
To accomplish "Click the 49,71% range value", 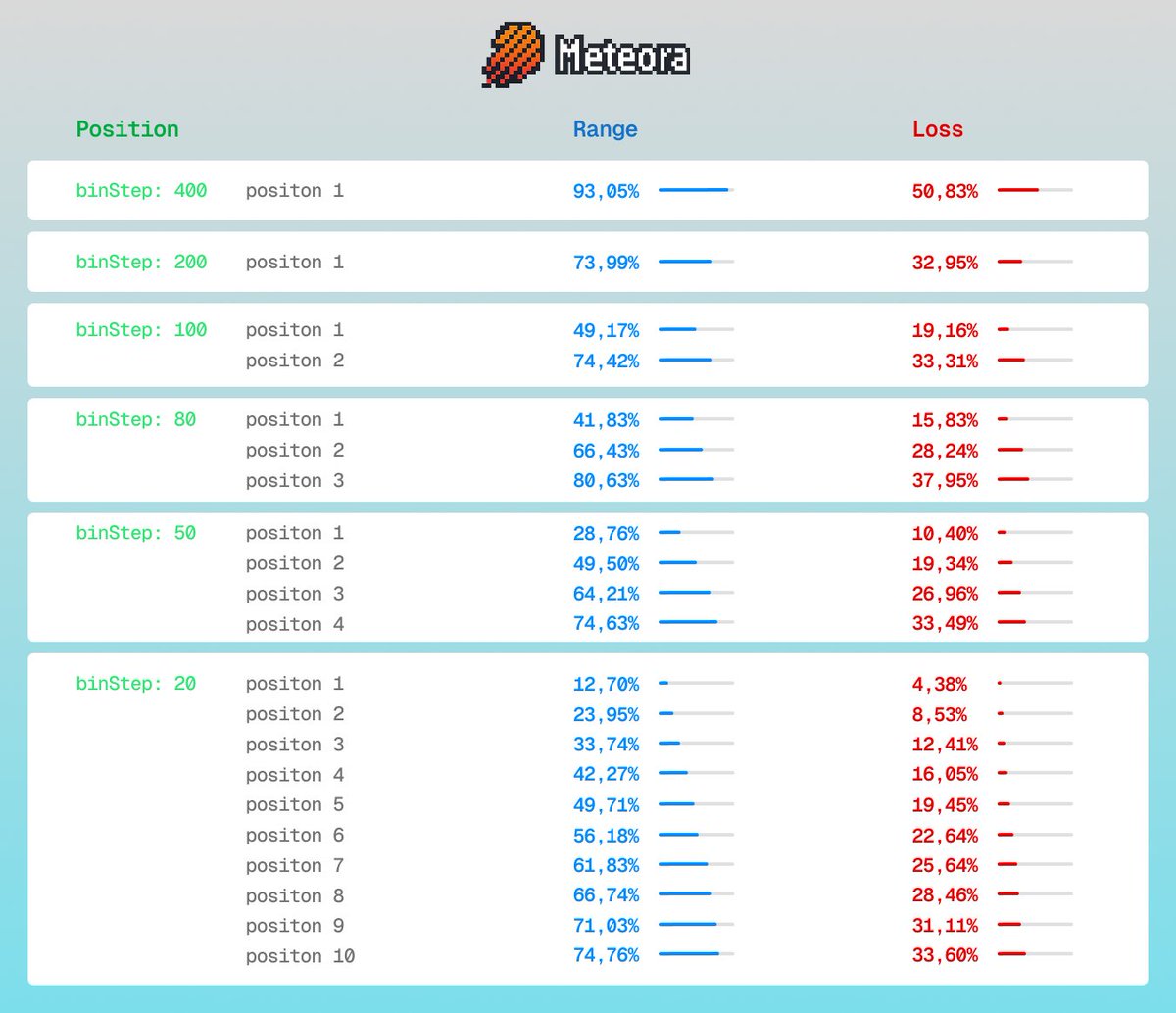I will [x=606, y=805].
